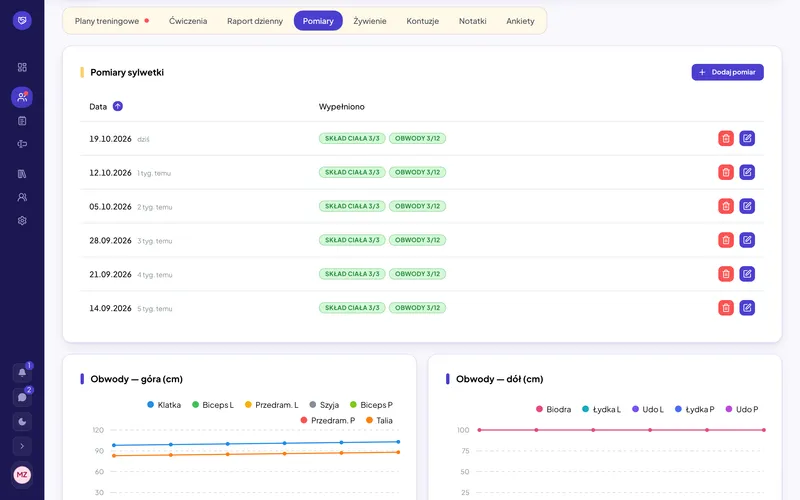Switch to the Notatki tab
Viewport: 800px width, 500px height.
(x=472, y=21)
